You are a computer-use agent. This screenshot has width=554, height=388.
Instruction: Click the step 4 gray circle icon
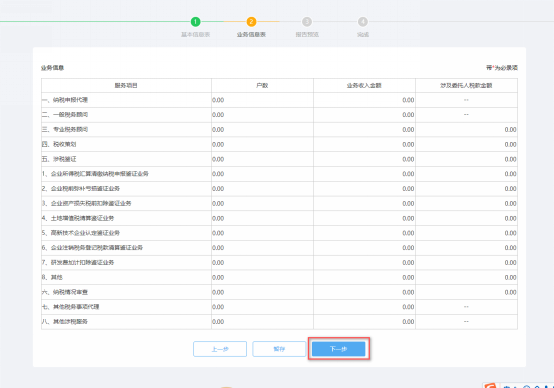tap(363, 22)
